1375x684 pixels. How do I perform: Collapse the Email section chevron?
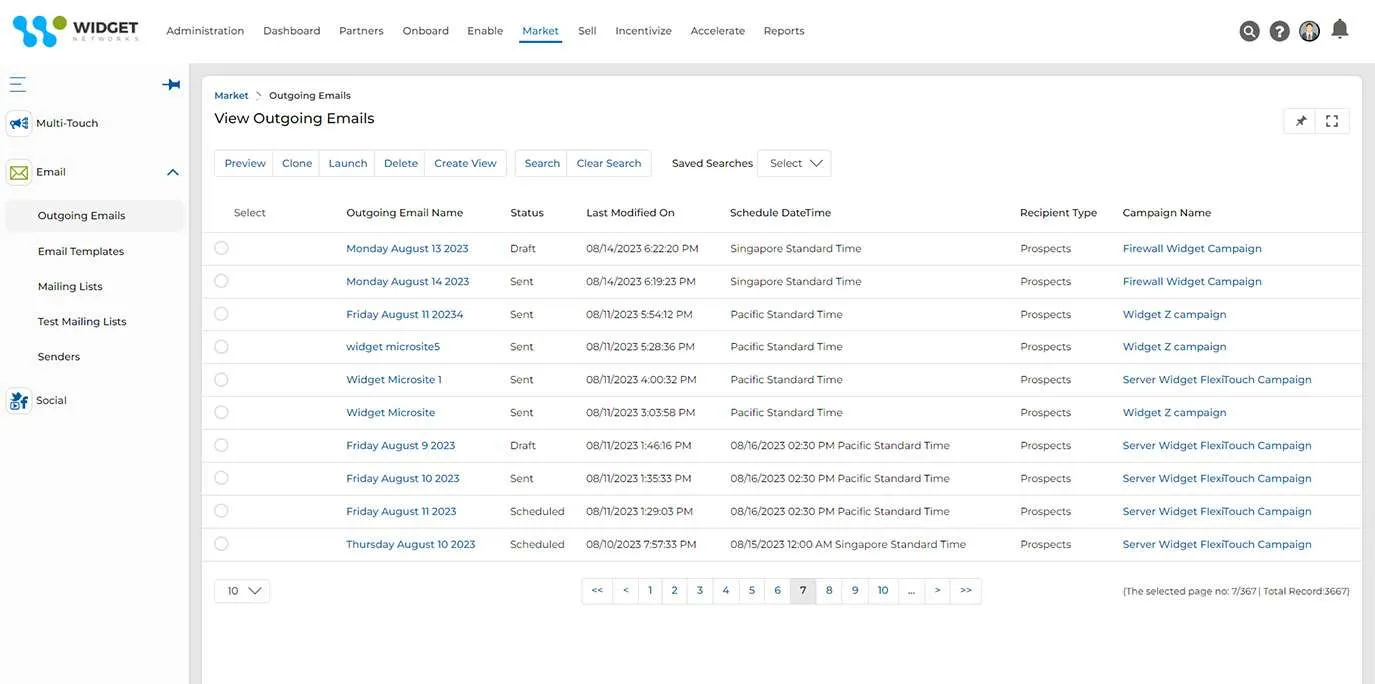pyautogui.click(x=172, y=172)
